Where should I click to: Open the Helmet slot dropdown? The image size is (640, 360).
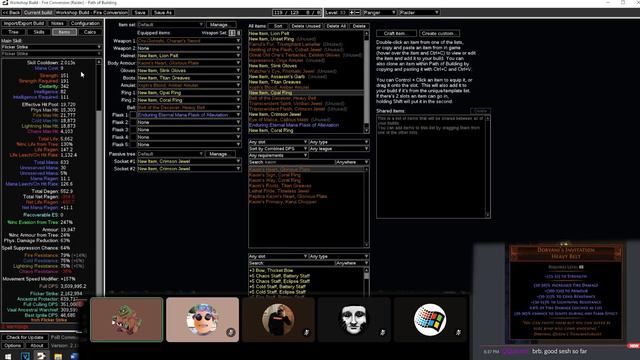189,56
